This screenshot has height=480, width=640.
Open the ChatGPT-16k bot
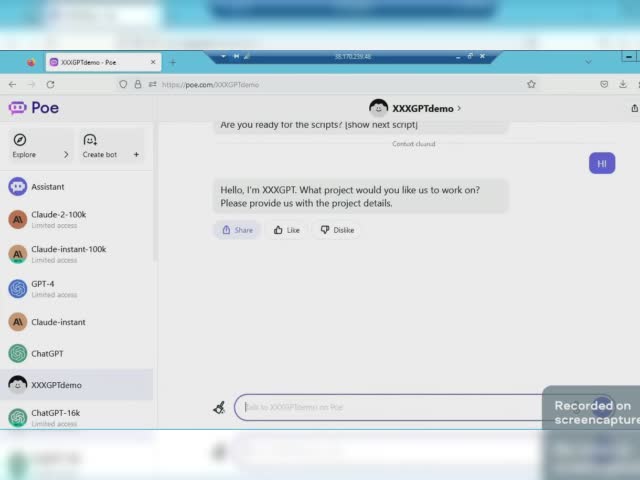(x=77, y=418)
